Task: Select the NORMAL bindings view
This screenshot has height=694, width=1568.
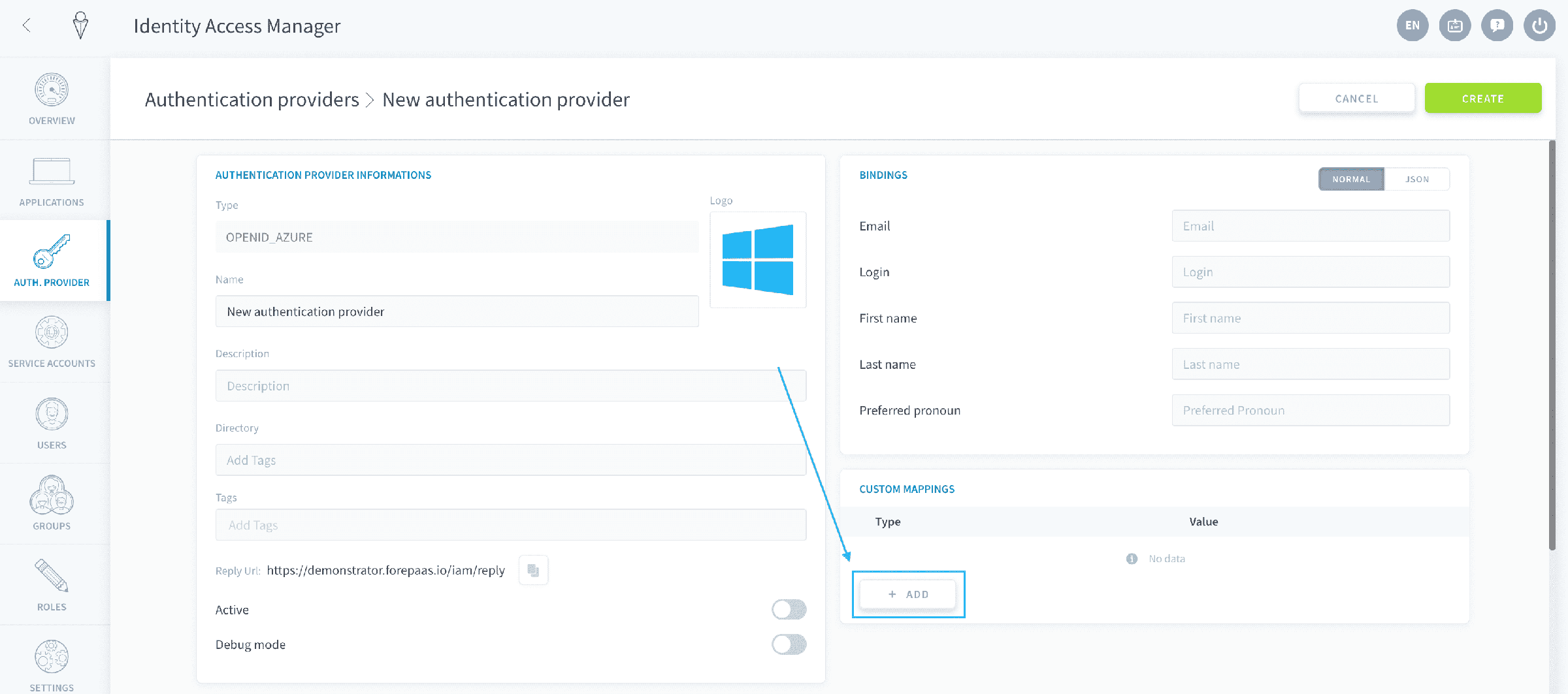Action: (x=1351, y=179)
